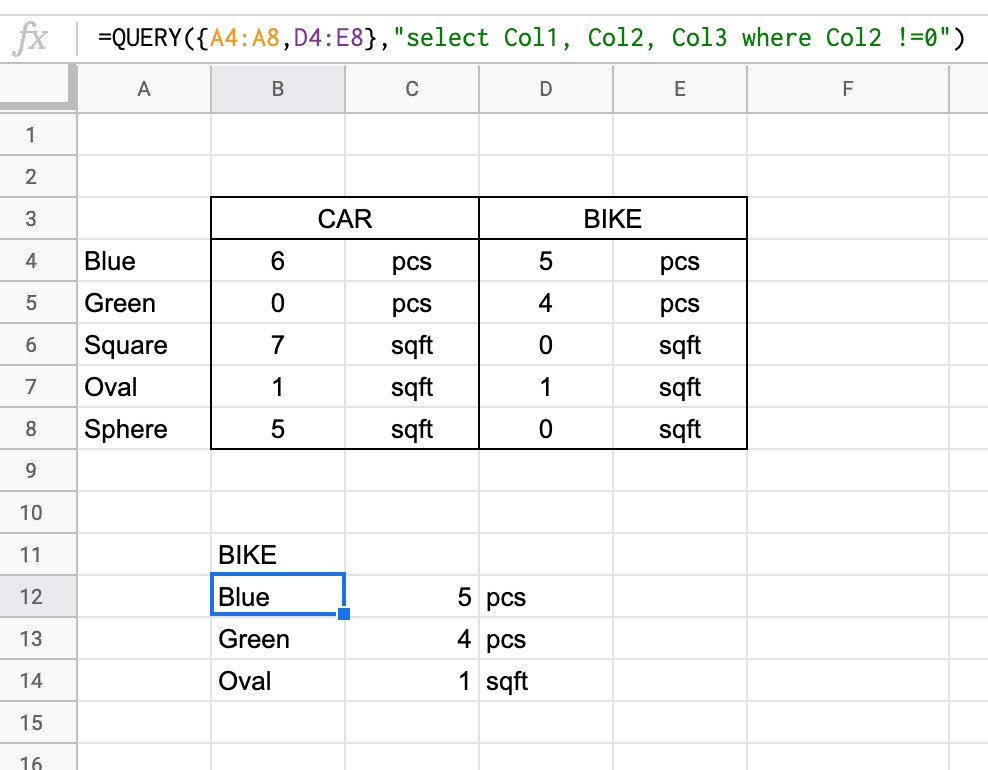Click the blue fill handle on cell B12
Image resolution: width=988 pixels, height=770 pixels.
[x=343, y=614]
